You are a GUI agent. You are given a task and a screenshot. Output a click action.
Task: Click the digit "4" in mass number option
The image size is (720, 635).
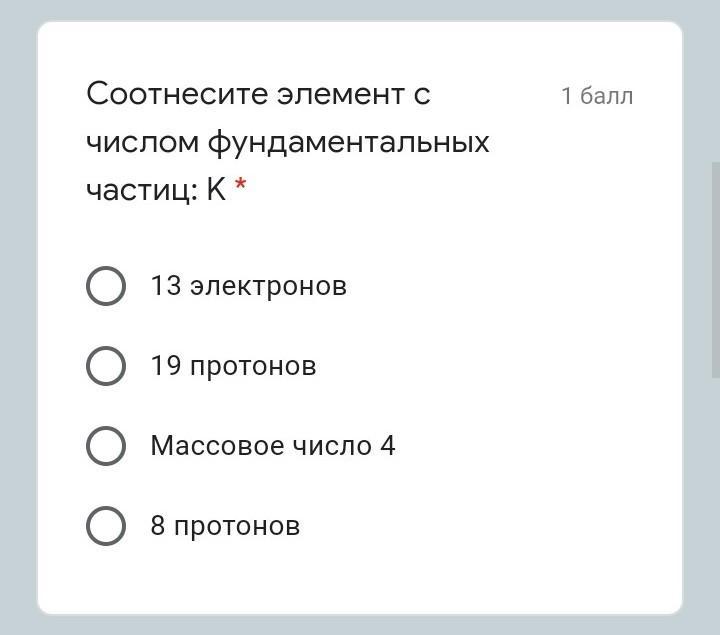tap(388, 446)
